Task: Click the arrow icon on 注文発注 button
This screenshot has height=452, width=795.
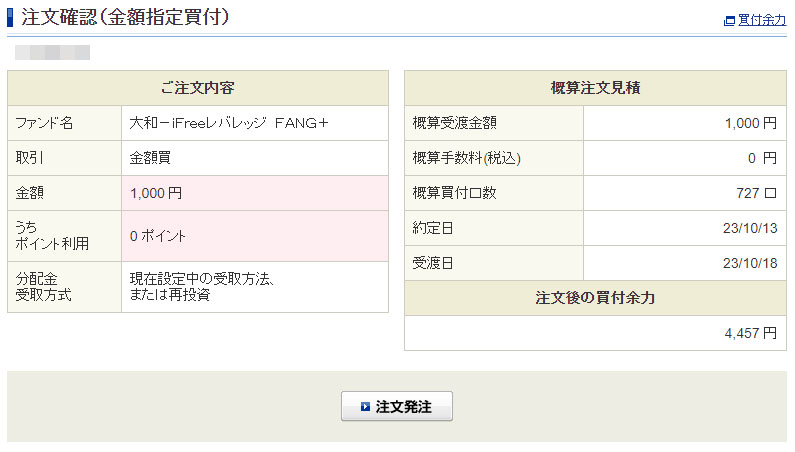Action: [365, 407]
